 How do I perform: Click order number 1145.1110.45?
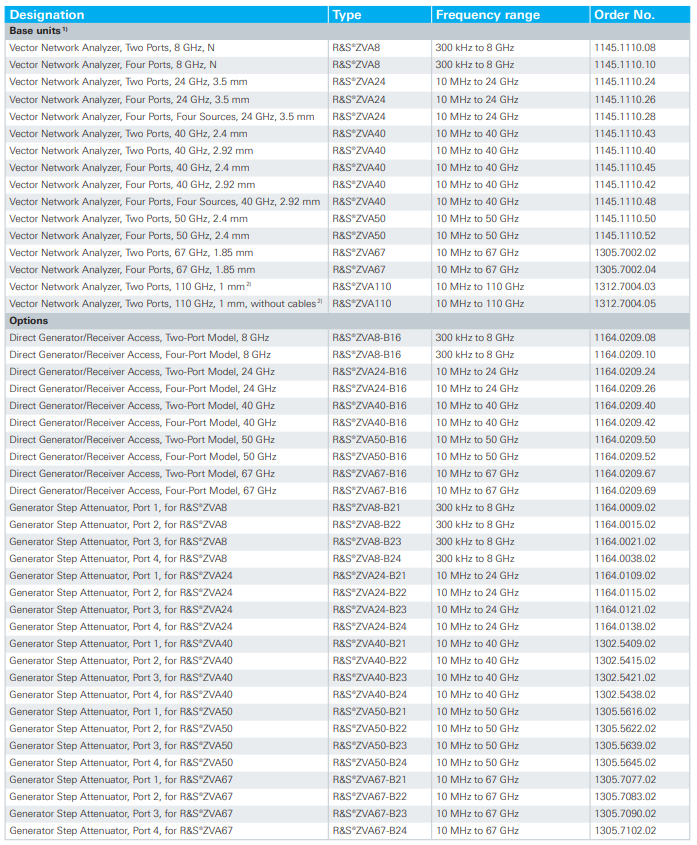pos(625,168)
